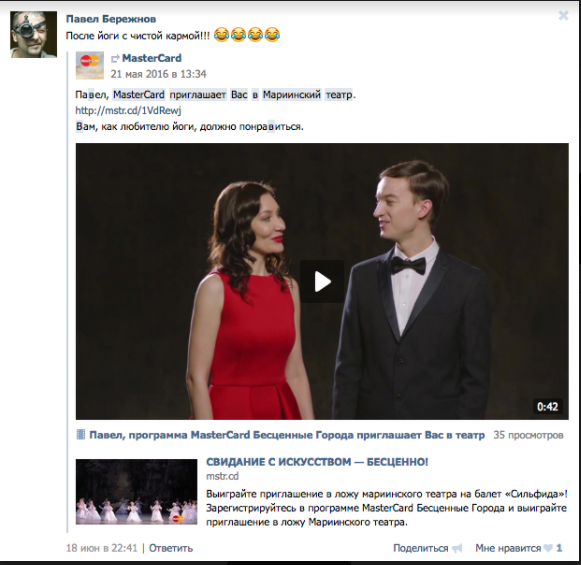The image size is (581, 565).
Task: Open Павел Бережнов's profile name link
Action: pos(111,19)
